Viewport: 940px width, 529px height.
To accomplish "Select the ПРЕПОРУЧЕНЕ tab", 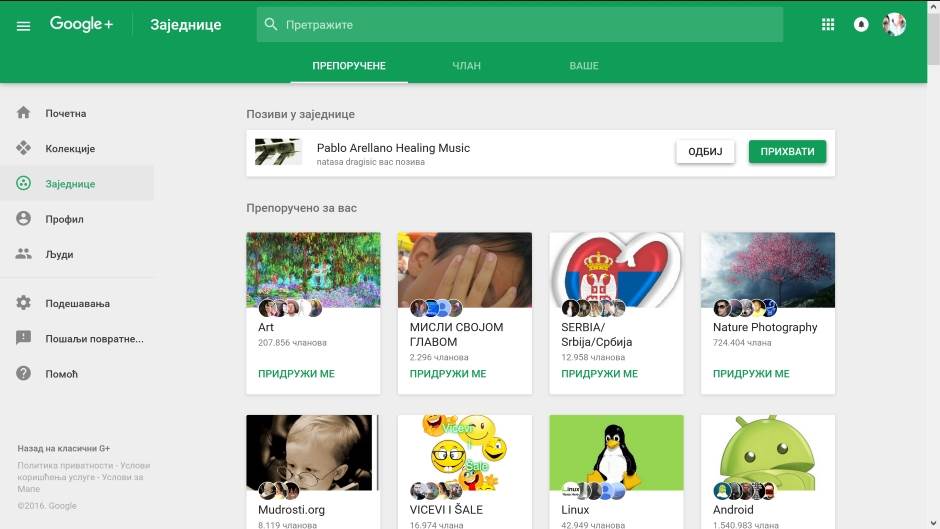I will pyautogui.click(x=349, y=66).
